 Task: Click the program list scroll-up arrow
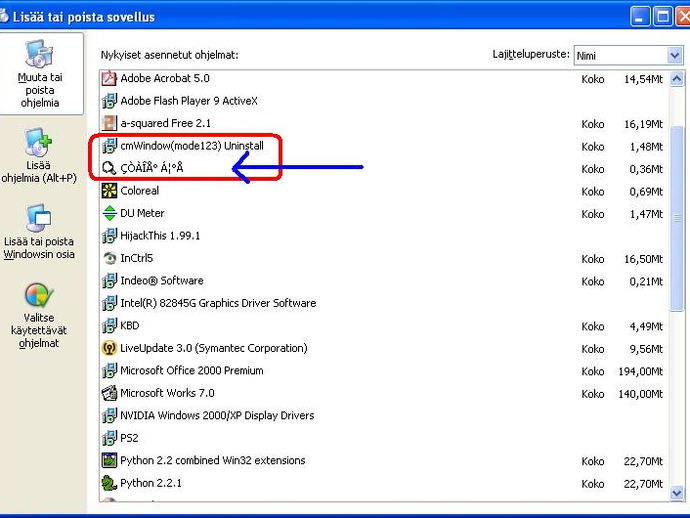676,79
